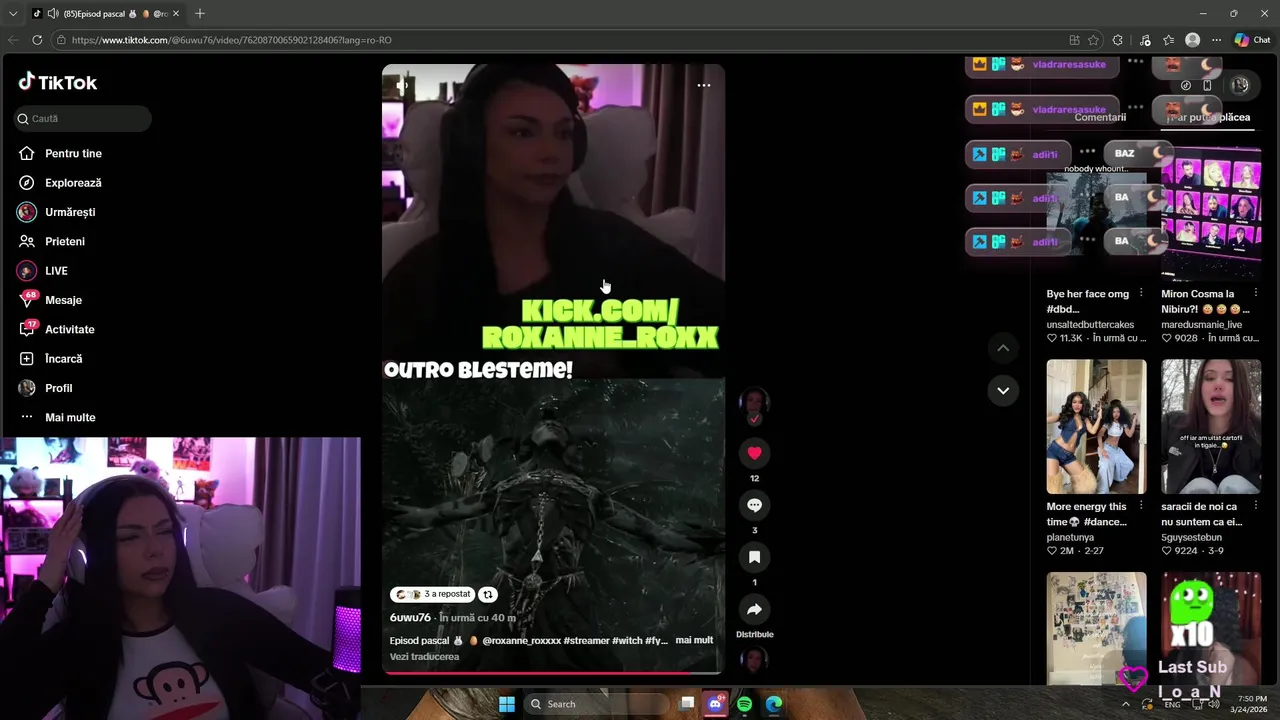Open Windows Start button

click(506, 704)
